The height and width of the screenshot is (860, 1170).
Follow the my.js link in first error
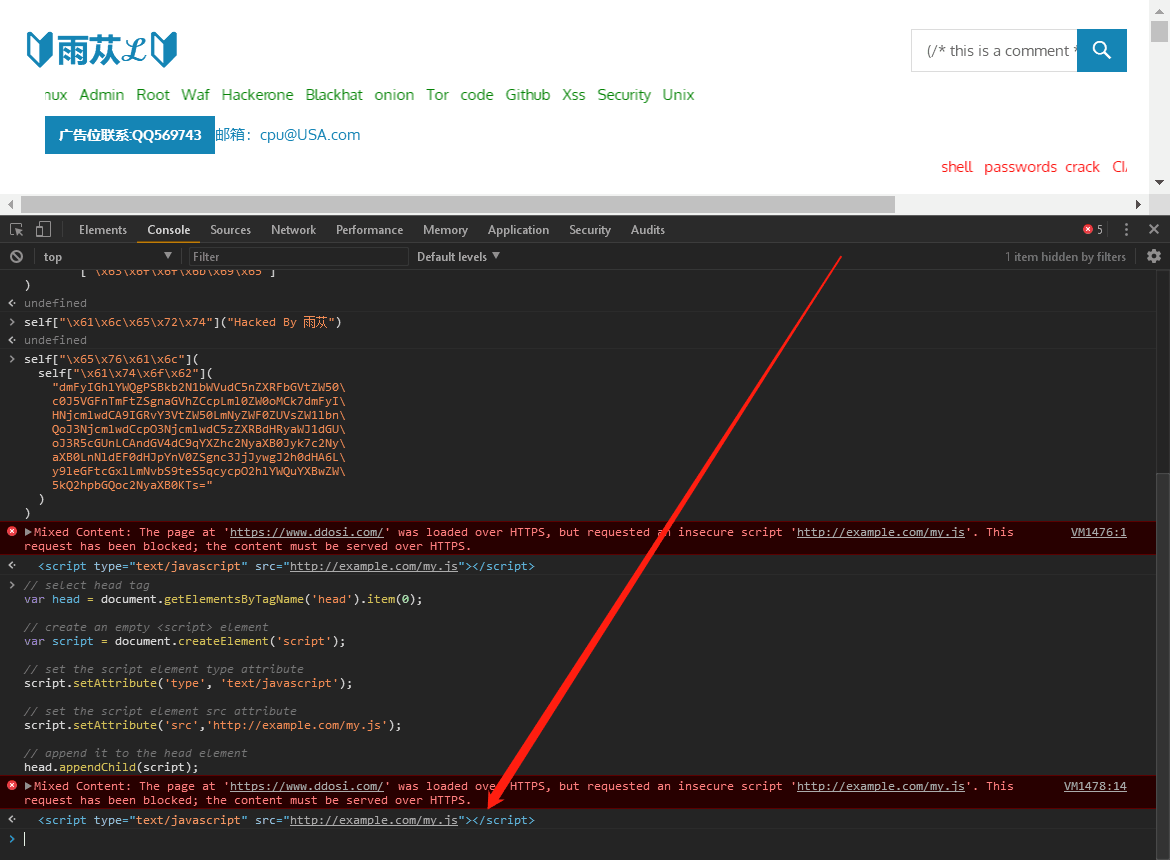click(880, 532)
